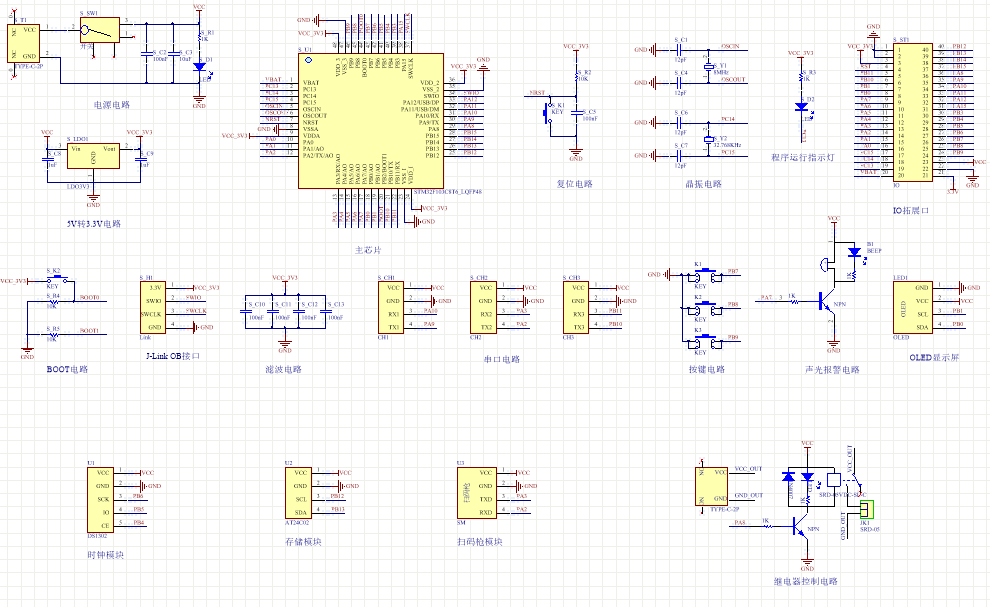Click the S_T1 TYPE-C-2P connector symbol
The height and width of the screenshot is (607, 990).
click(23, 44)
